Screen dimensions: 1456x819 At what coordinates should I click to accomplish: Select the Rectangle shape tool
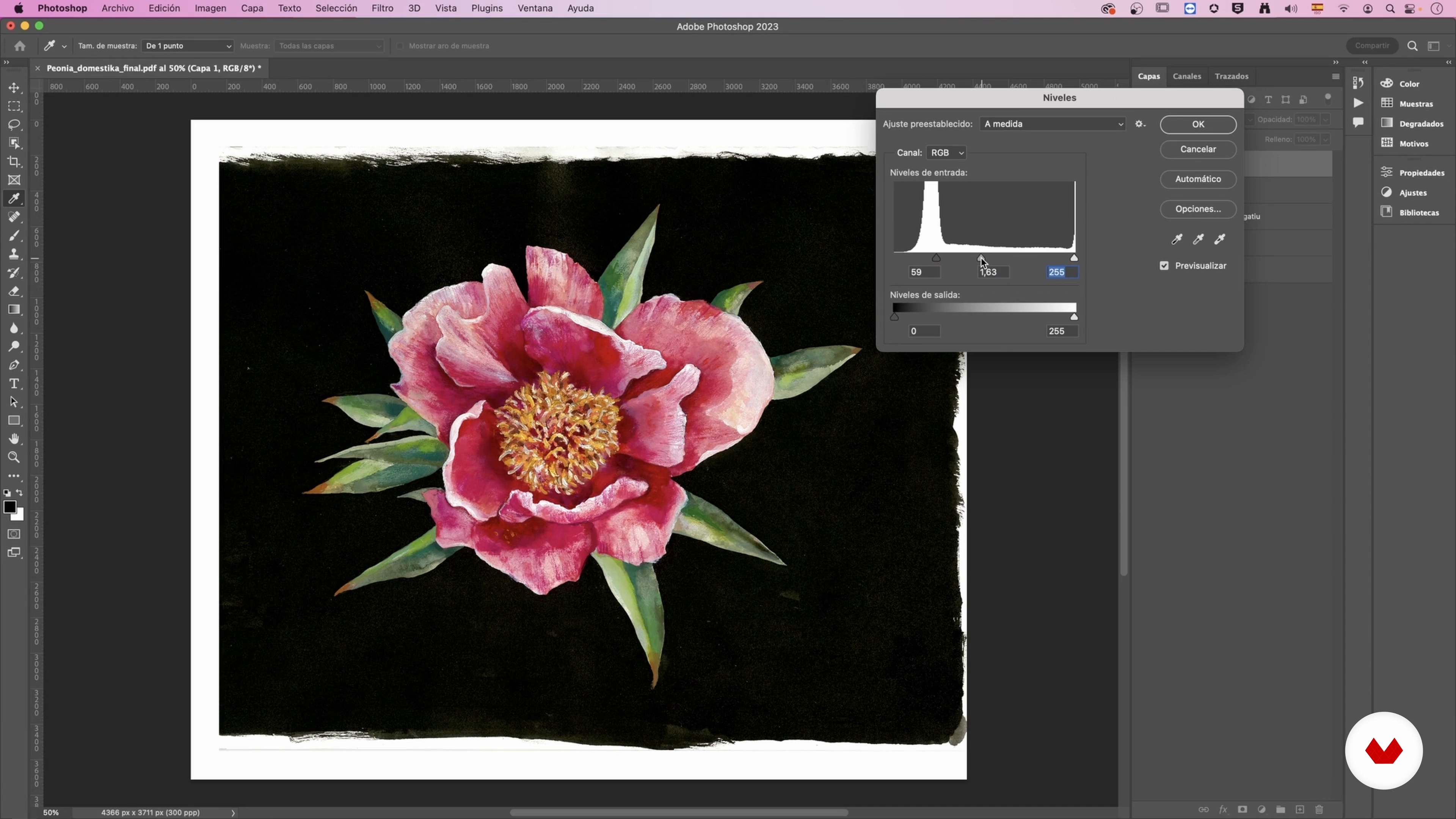click(14, 420)
